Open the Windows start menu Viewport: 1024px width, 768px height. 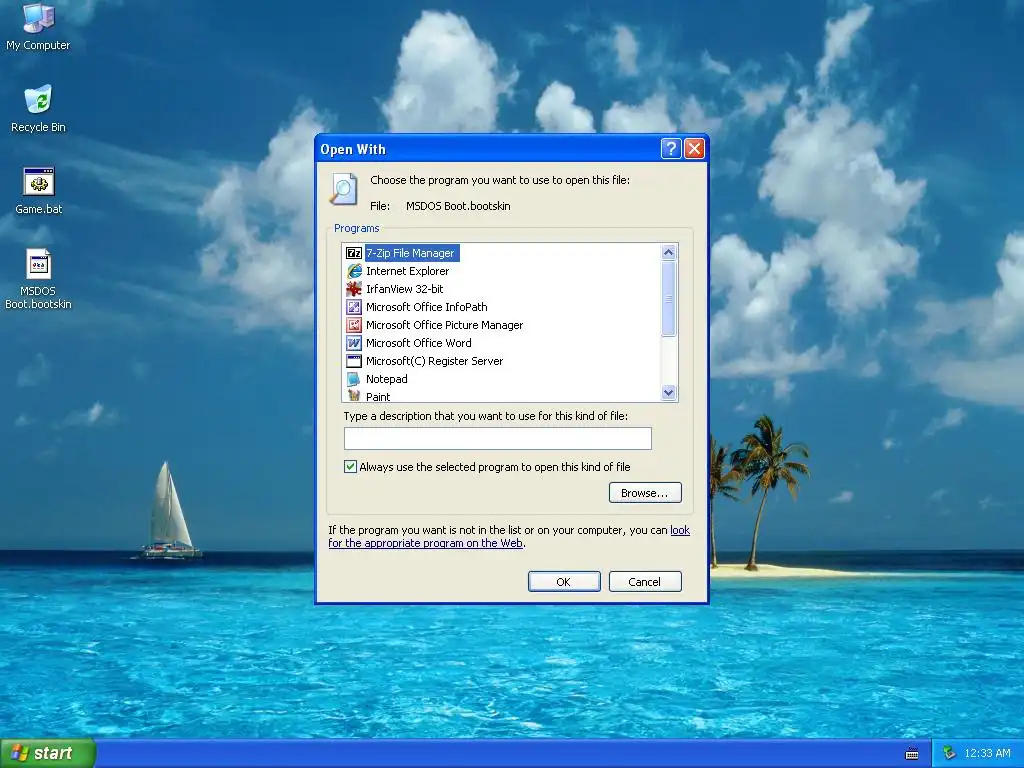[48, 753]
